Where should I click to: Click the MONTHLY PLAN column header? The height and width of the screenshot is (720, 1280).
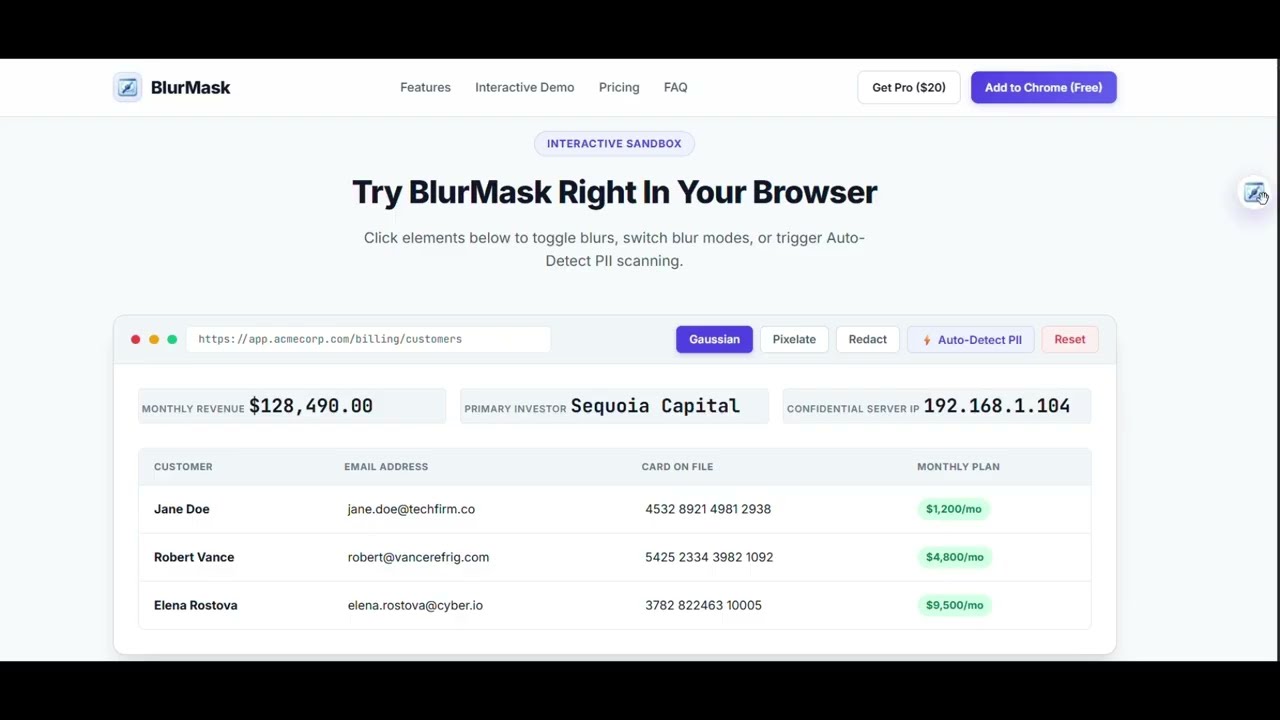[x=958, y=466]
